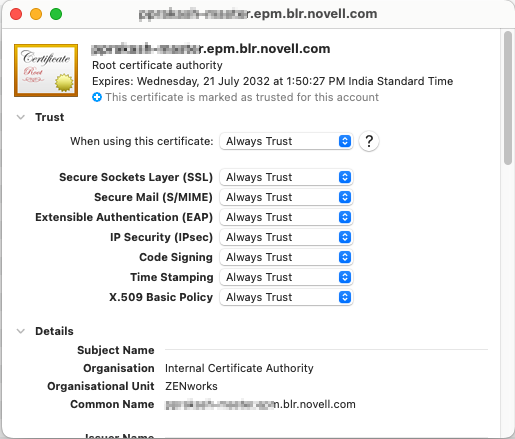The width and height of the screenshot is (515, 439).
Task: Click the 'Internal Certificate Authority' organisation value
Action: tap(239, 368)
